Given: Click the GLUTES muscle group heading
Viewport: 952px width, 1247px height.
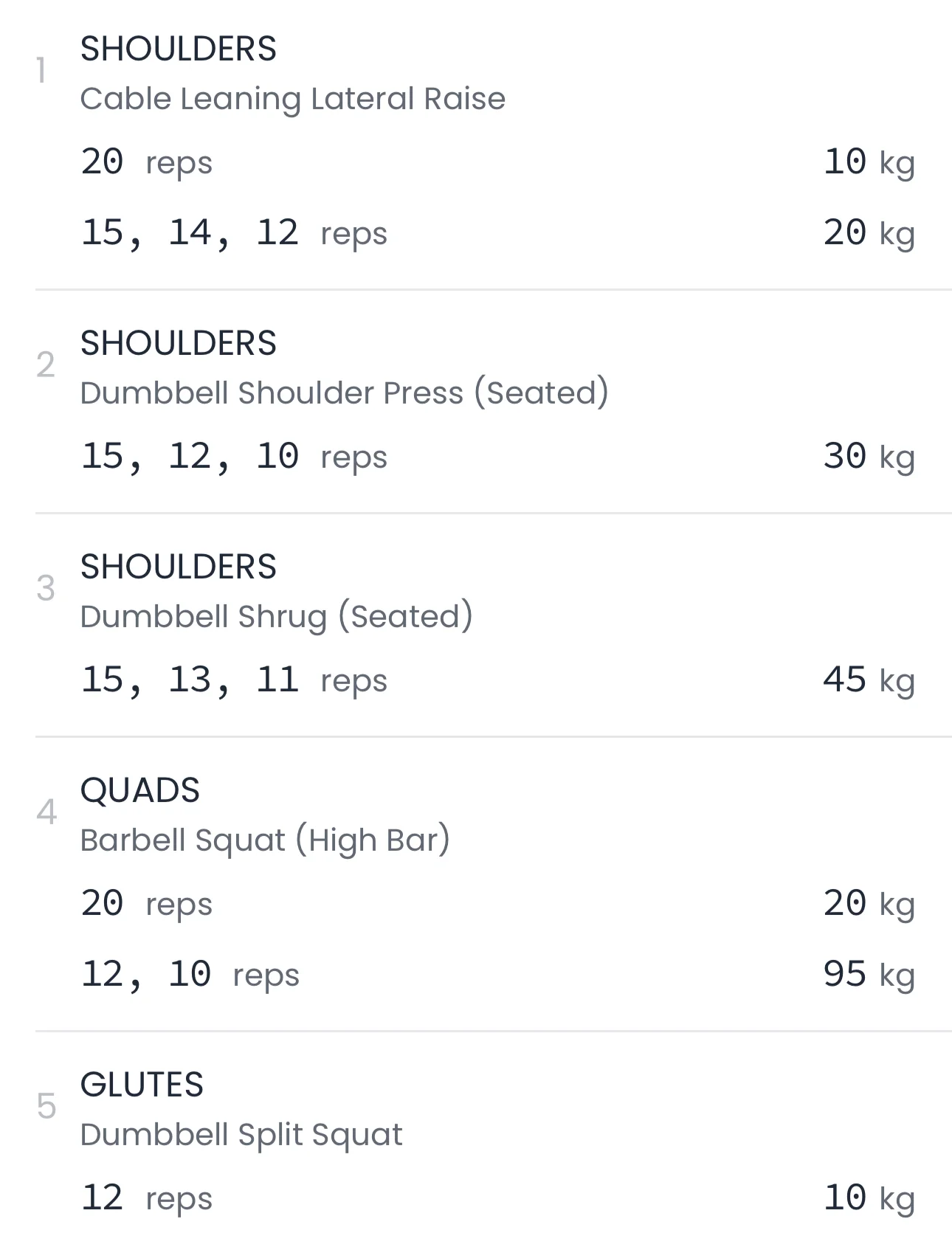Looking at the screenshot, I should point(142,1085).
